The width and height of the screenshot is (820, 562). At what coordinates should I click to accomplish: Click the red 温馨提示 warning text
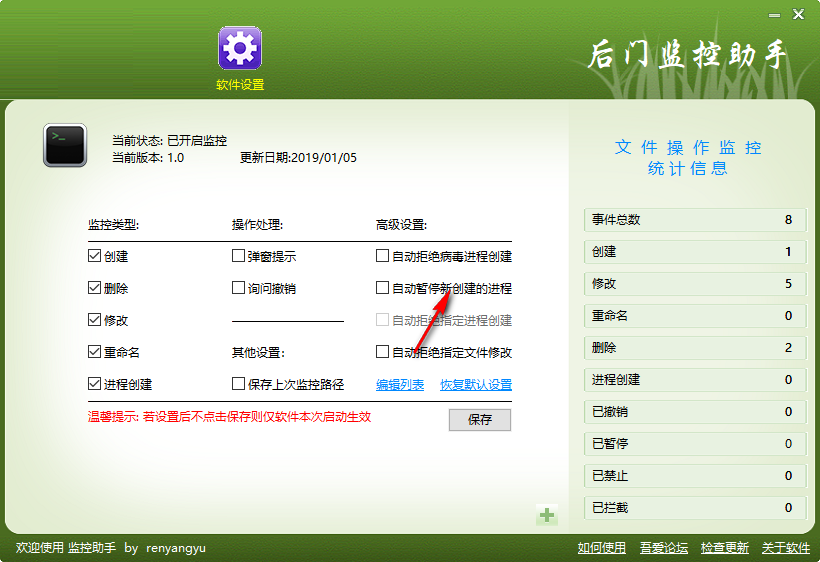(x=230, y=417)
